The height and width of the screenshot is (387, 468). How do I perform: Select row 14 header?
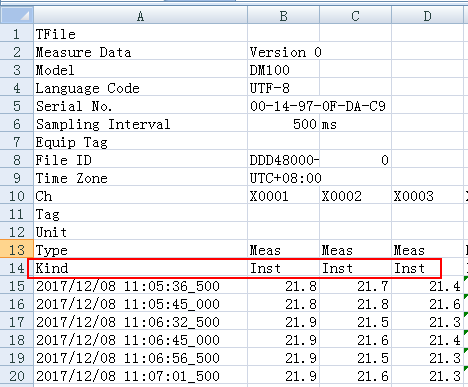tap(17, 268)
